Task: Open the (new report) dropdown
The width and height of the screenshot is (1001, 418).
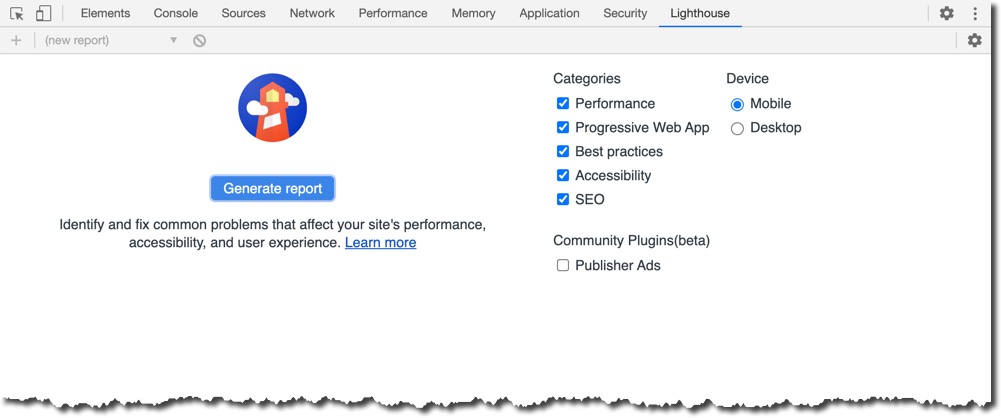Action: [110, 40]
